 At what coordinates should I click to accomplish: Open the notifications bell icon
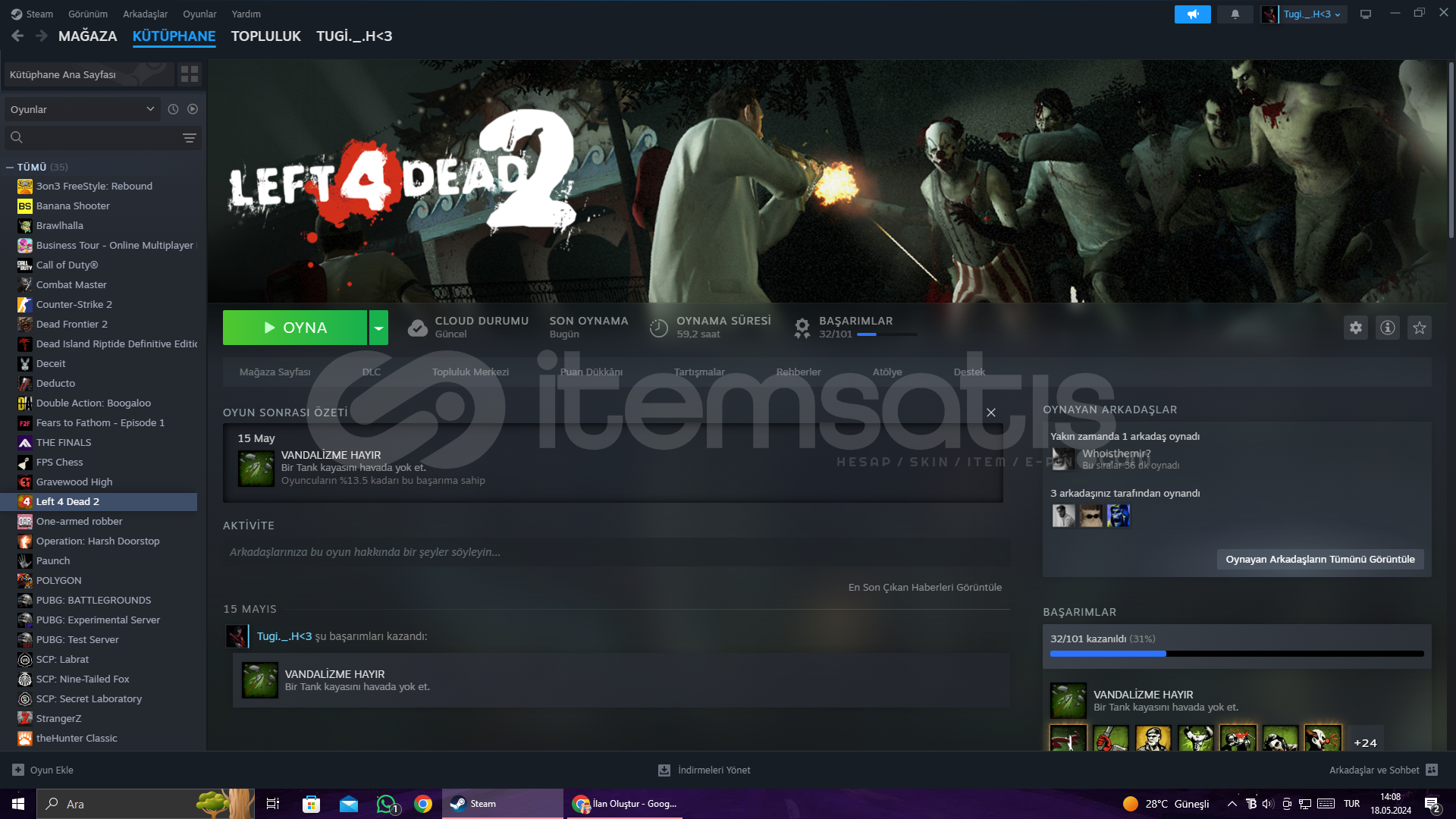click(1235, 14)
